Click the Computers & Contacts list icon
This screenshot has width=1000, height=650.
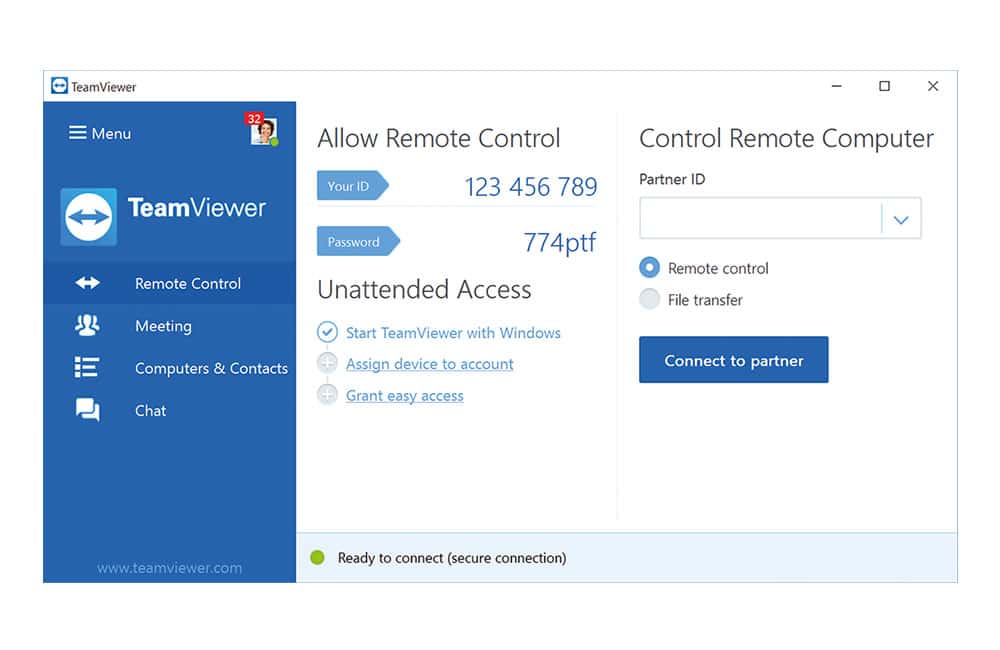[88, 367]
